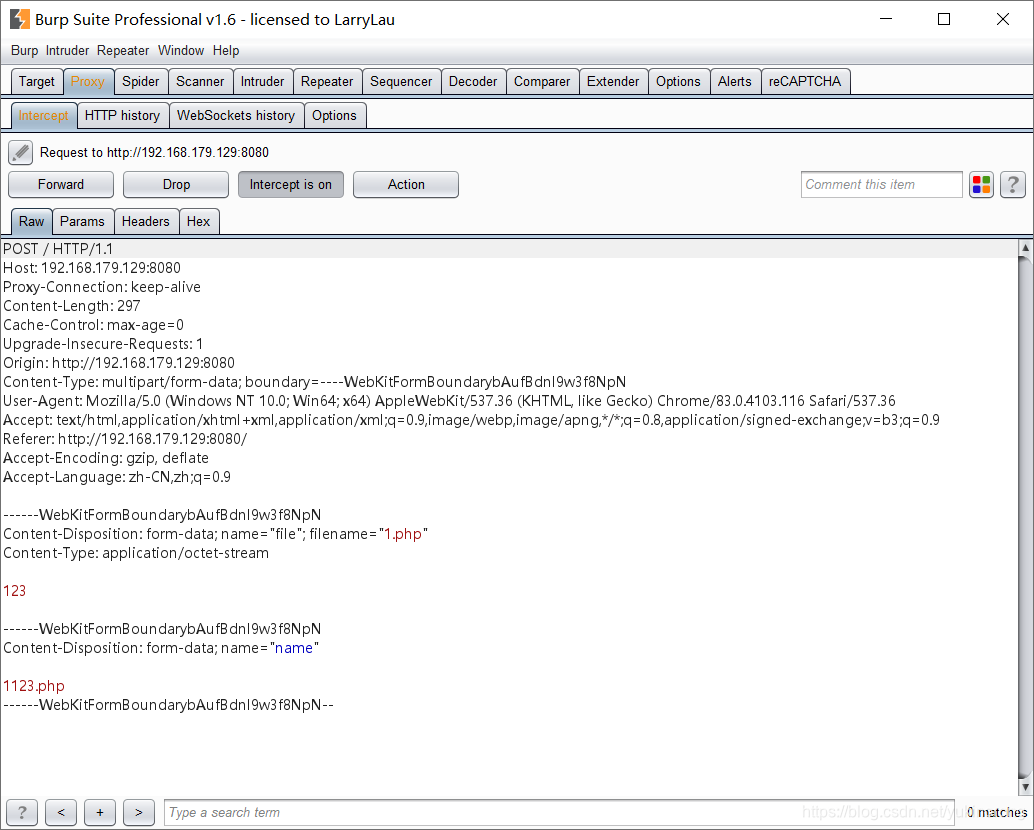
Task: Switch to the Hex view tab
Action: pos(198,222)
